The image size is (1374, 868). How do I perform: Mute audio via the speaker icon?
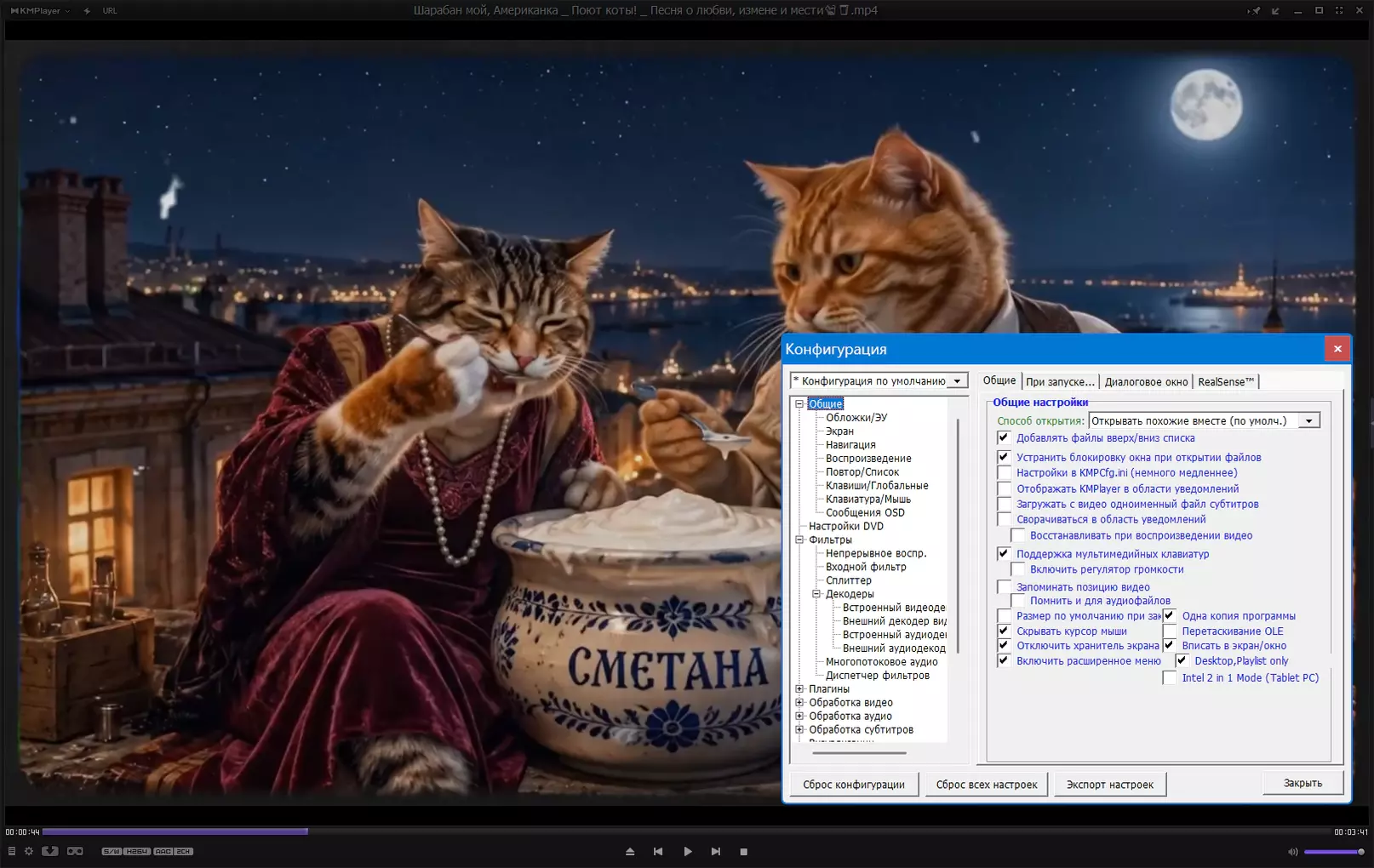(x=1293, y=851)
